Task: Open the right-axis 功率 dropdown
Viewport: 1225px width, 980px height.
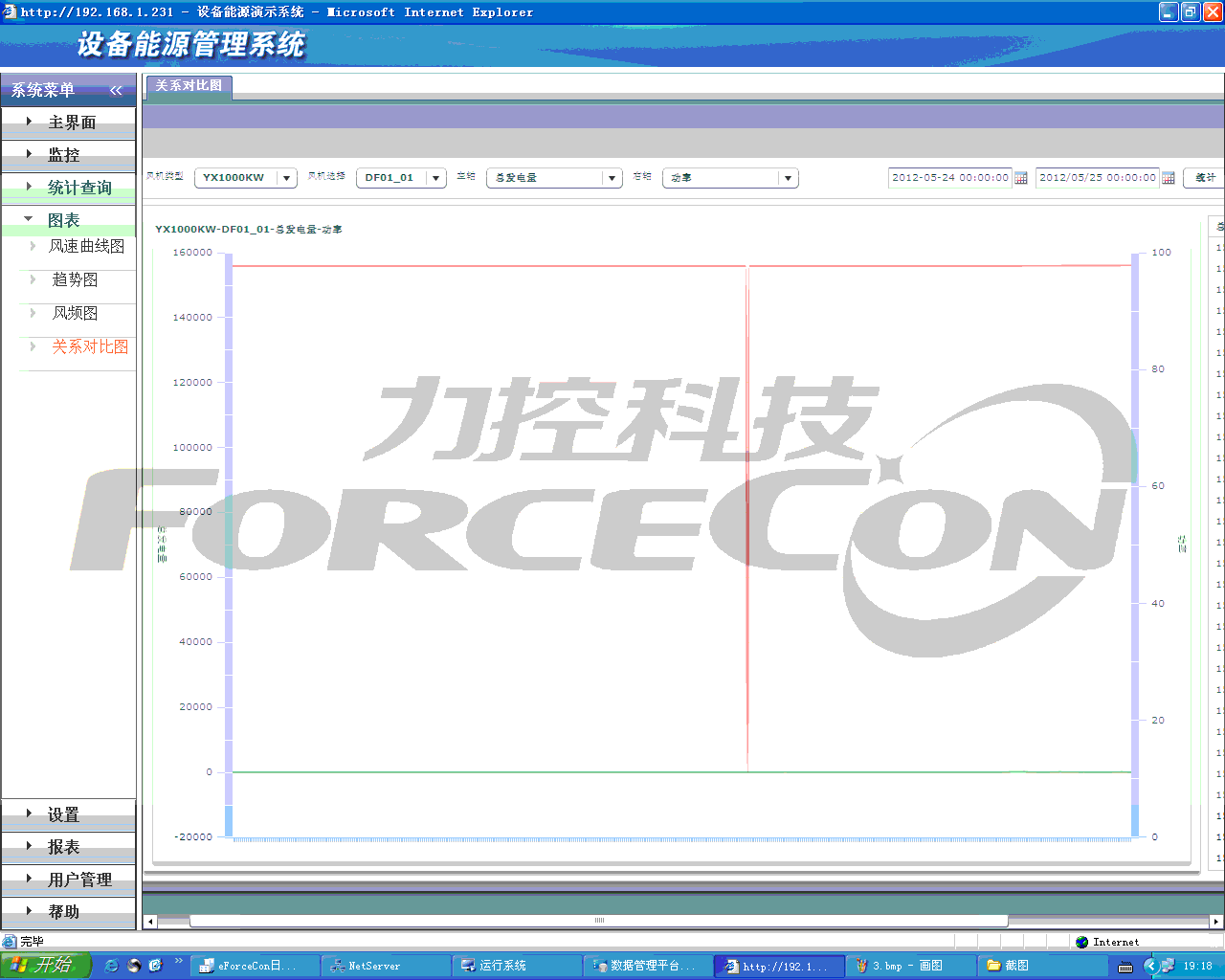Action: [788, 178]
